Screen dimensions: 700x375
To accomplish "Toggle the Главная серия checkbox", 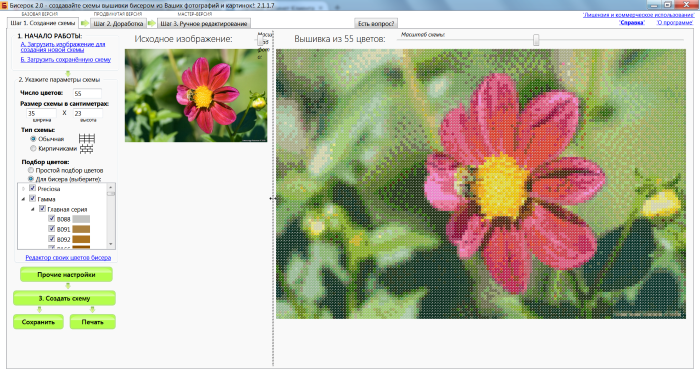I will point(42,209).
